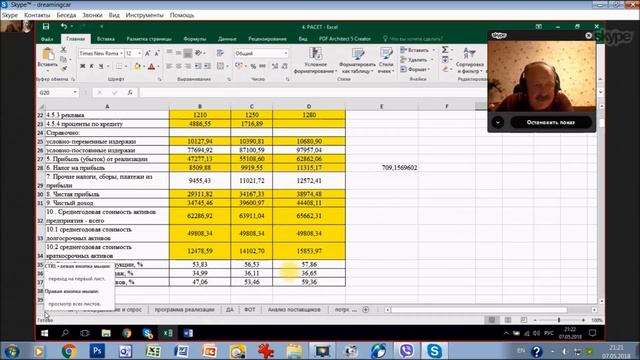Open Стили ячеек gallery
Image resolution: width=640 pixels, height=360 pixels.
tap(386, 60)
